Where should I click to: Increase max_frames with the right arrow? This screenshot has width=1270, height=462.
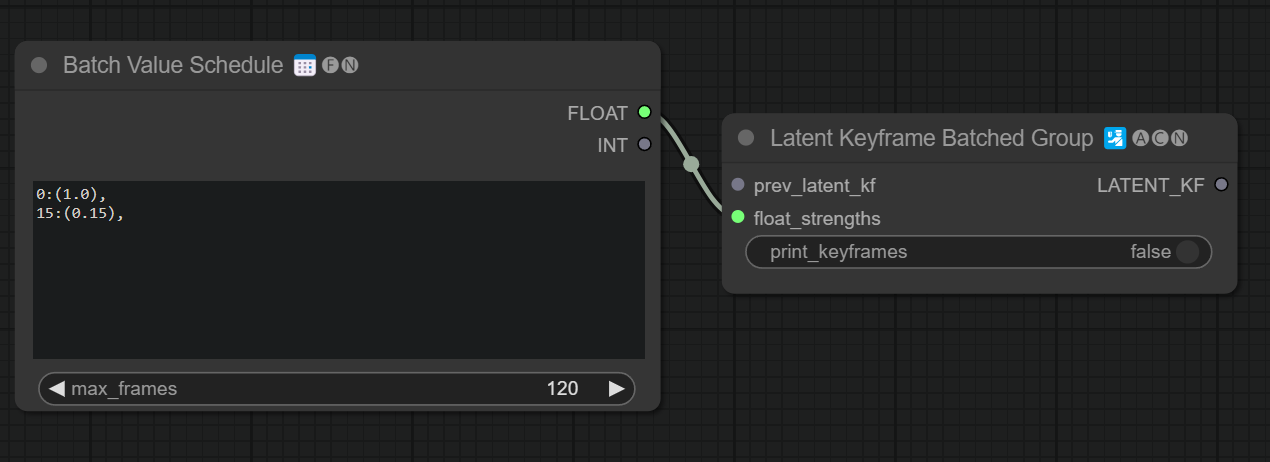[617, 388]
